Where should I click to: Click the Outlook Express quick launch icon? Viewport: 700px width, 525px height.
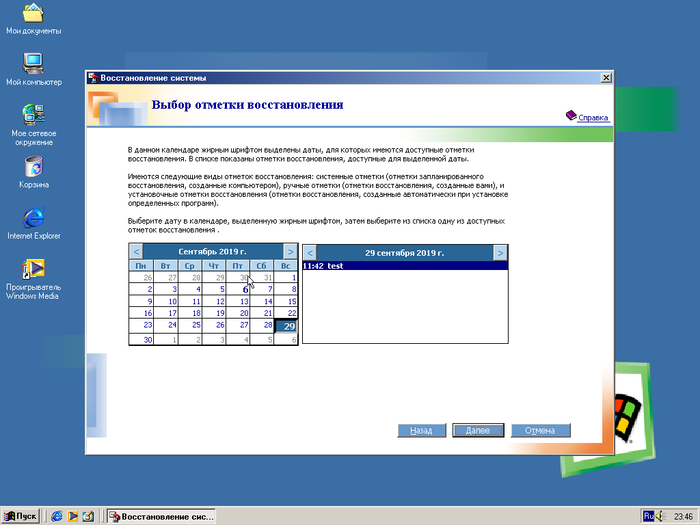(x=88, y=517)
